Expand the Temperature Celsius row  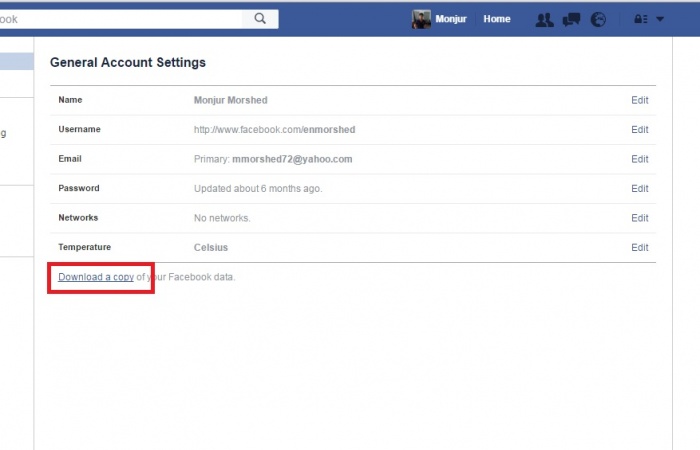pos(353,247)
